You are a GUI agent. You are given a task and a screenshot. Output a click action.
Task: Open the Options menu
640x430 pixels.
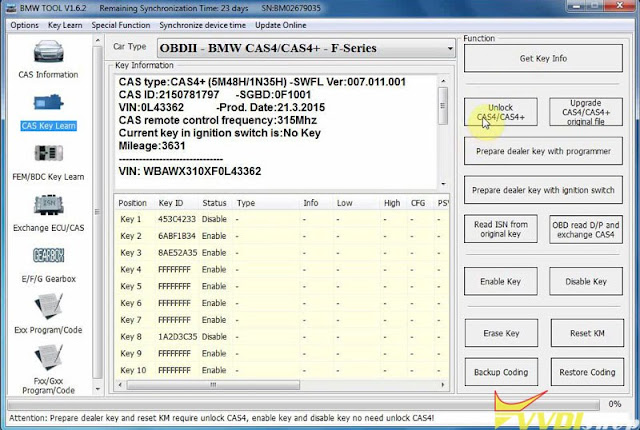point(24,25)
